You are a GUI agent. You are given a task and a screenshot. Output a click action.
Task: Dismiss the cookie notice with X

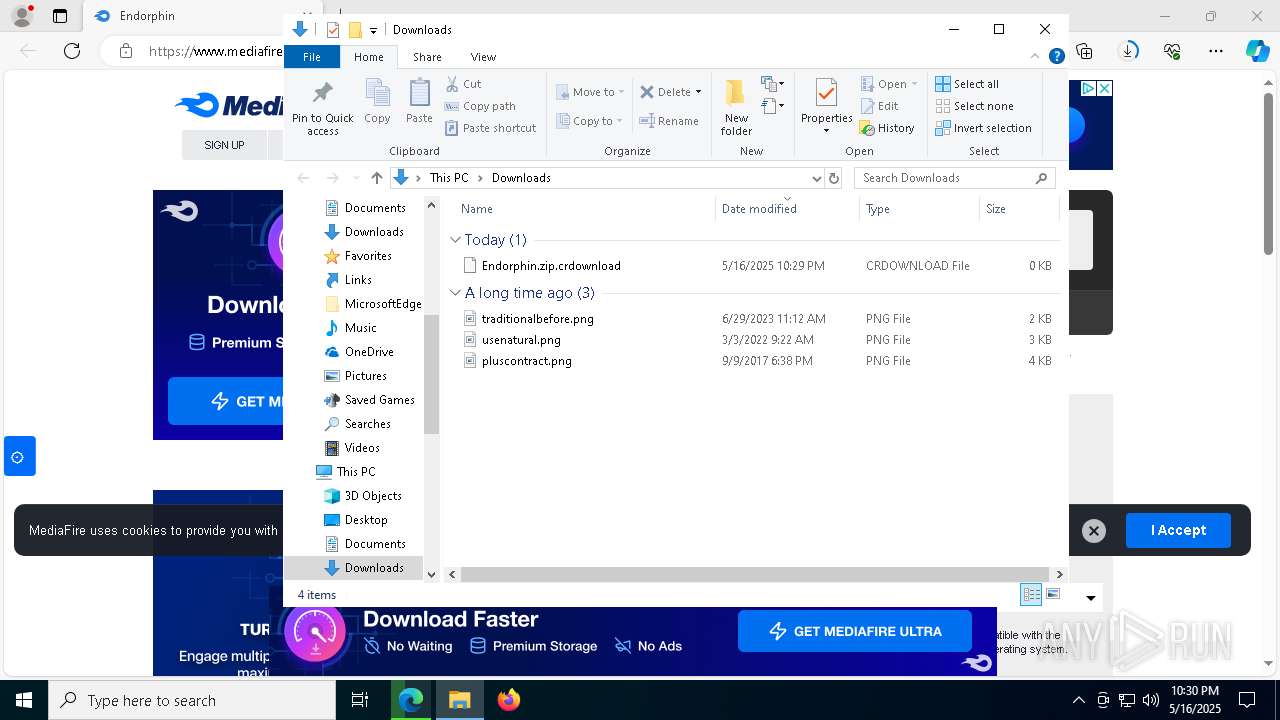(1094, 531)
